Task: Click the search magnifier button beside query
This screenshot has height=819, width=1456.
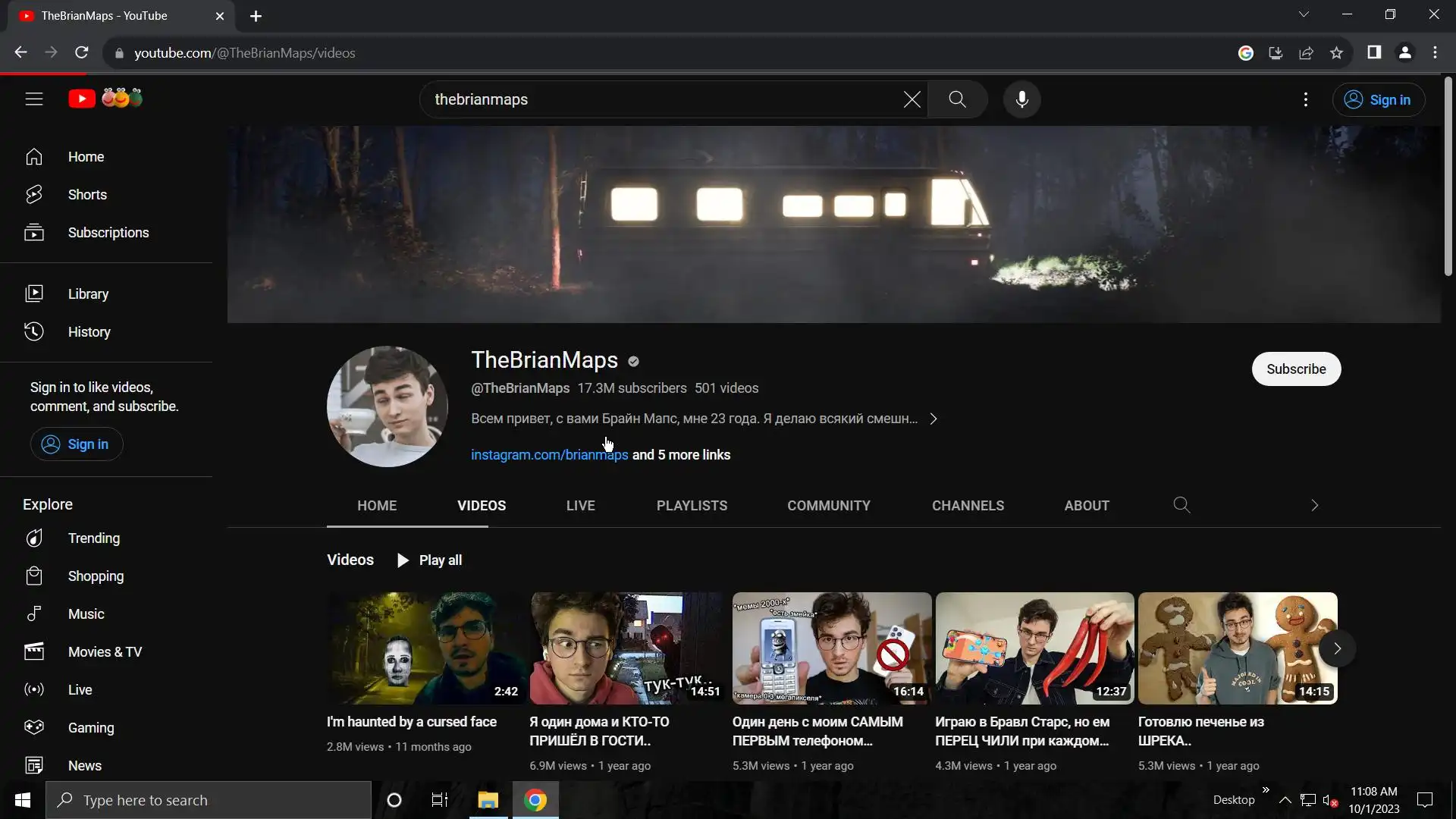Action: [957, 99]
